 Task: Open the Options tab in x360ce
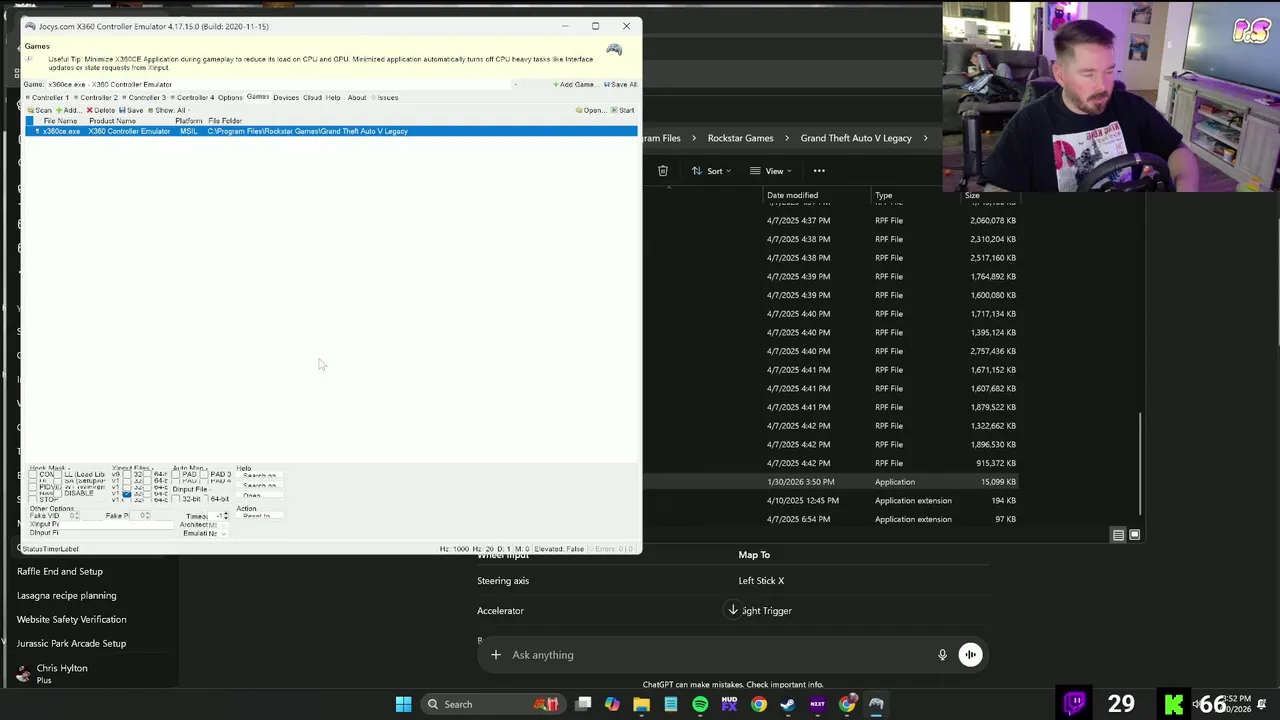point(230,98)
